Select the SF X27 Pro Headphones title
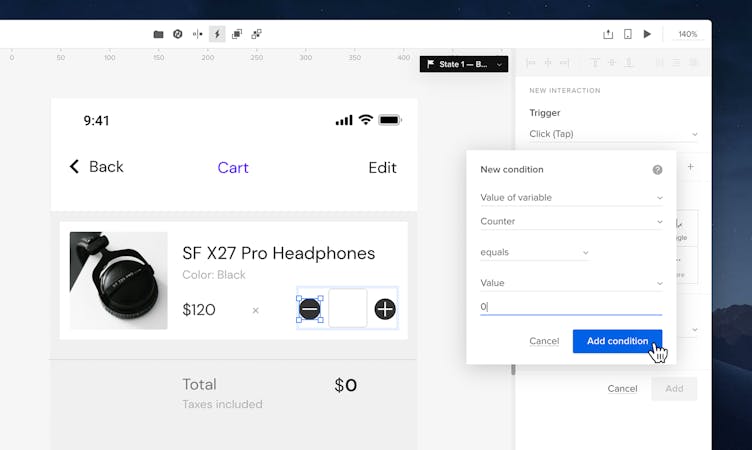752x450 pixels. [279, 253]
